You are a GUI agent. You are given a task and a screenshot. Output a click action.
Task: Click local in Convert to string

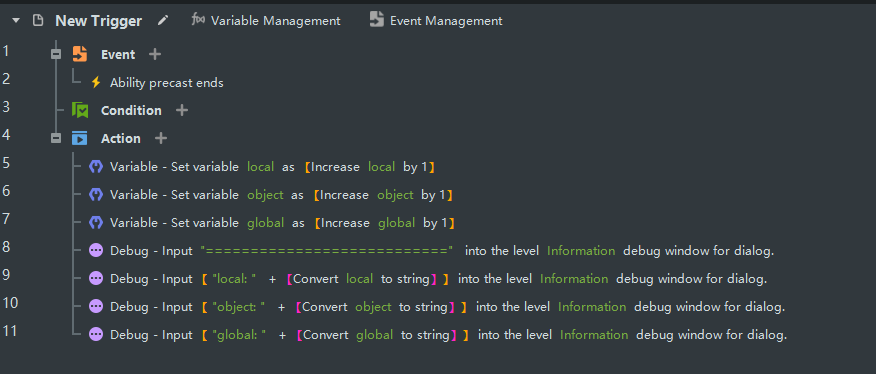(360, 278)
